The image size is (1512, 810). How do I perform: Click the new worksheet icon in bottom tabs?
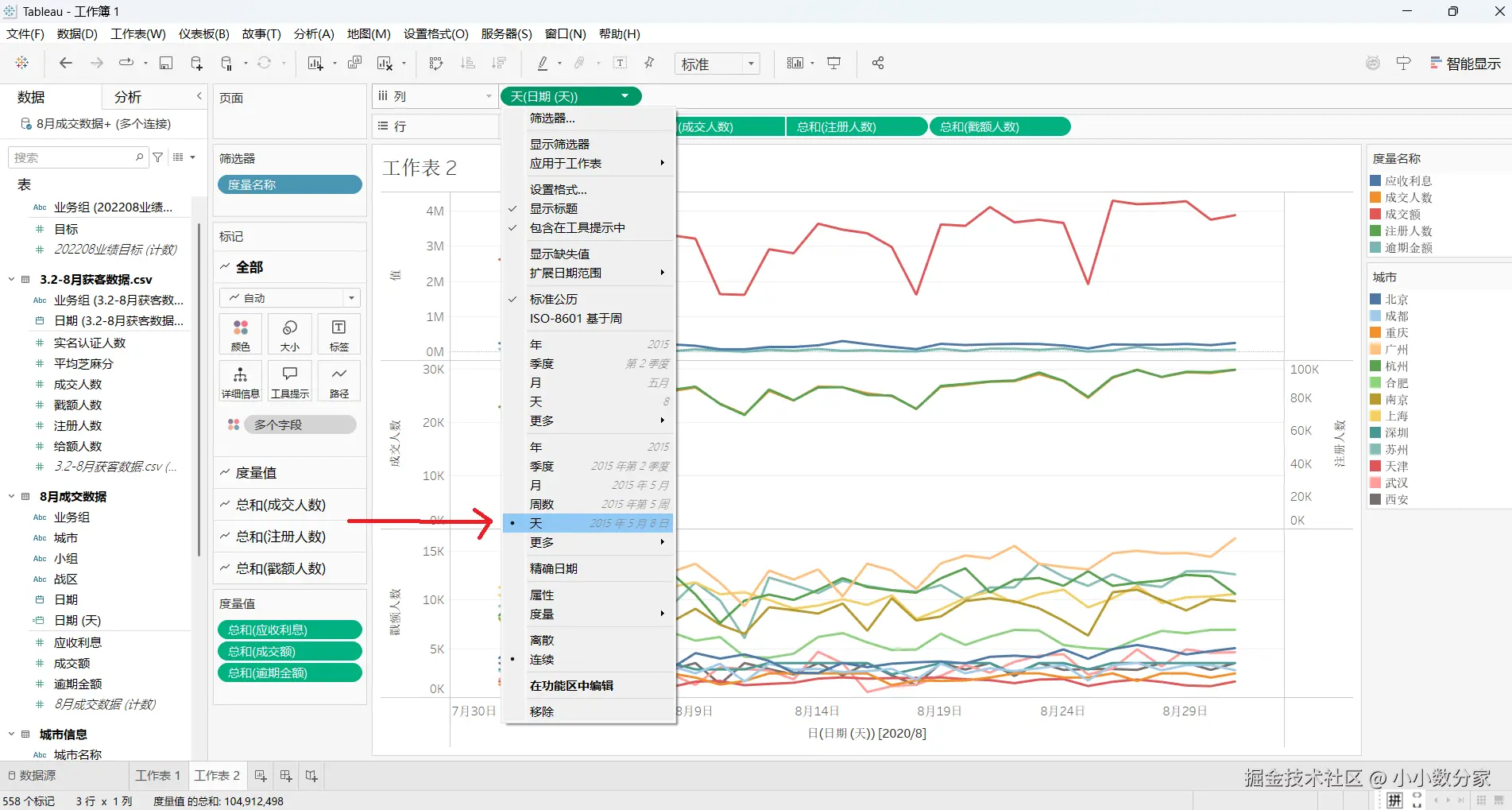[x=261, y=776]
